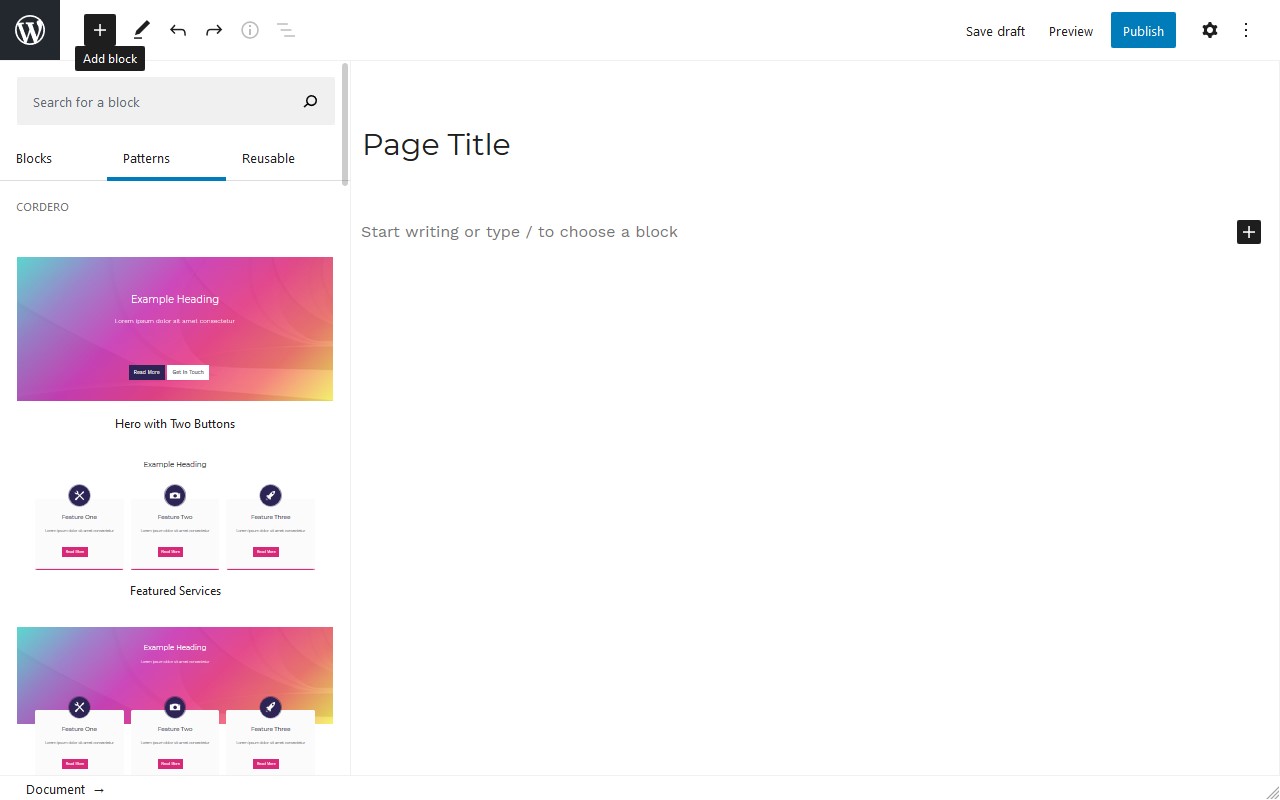The width and height of the screenshot is (1280, 800).
Task: Switch to the Reusable tab
Action: pyautogui.click(x=268, y=158)
